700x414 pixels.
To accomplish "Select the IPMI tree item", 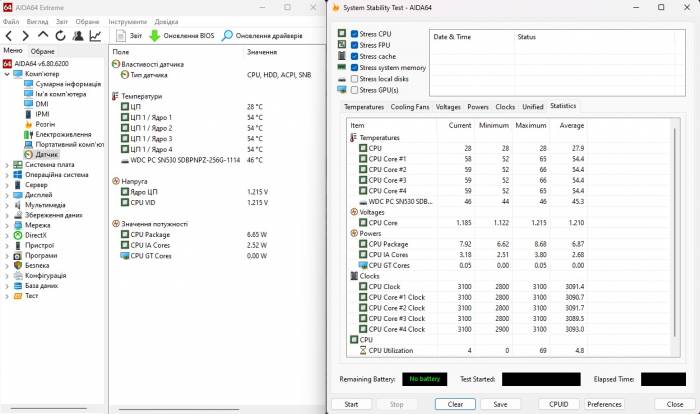I will coord(42,114).
